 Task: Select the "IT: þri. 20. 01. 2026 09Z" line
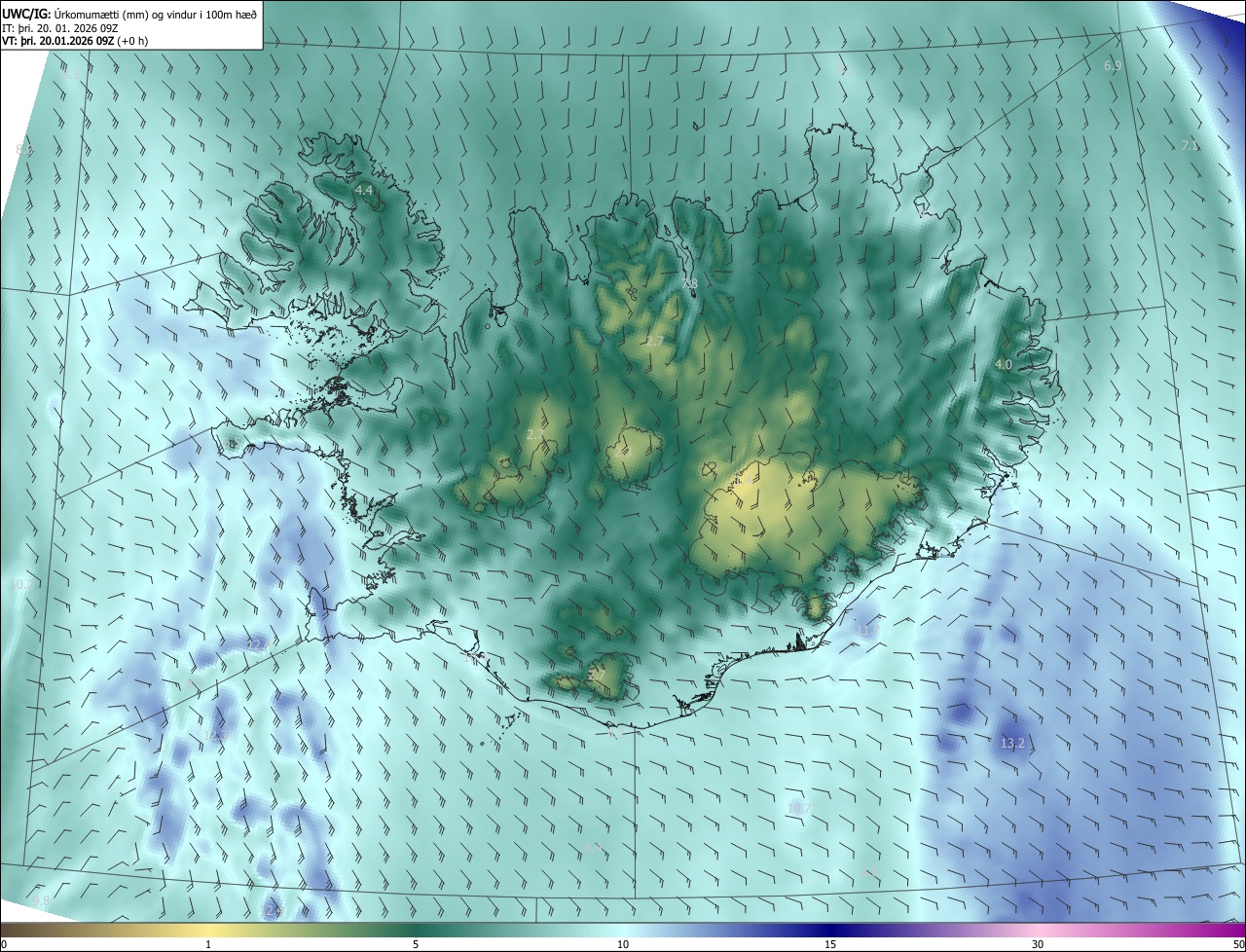pos(59,27)
